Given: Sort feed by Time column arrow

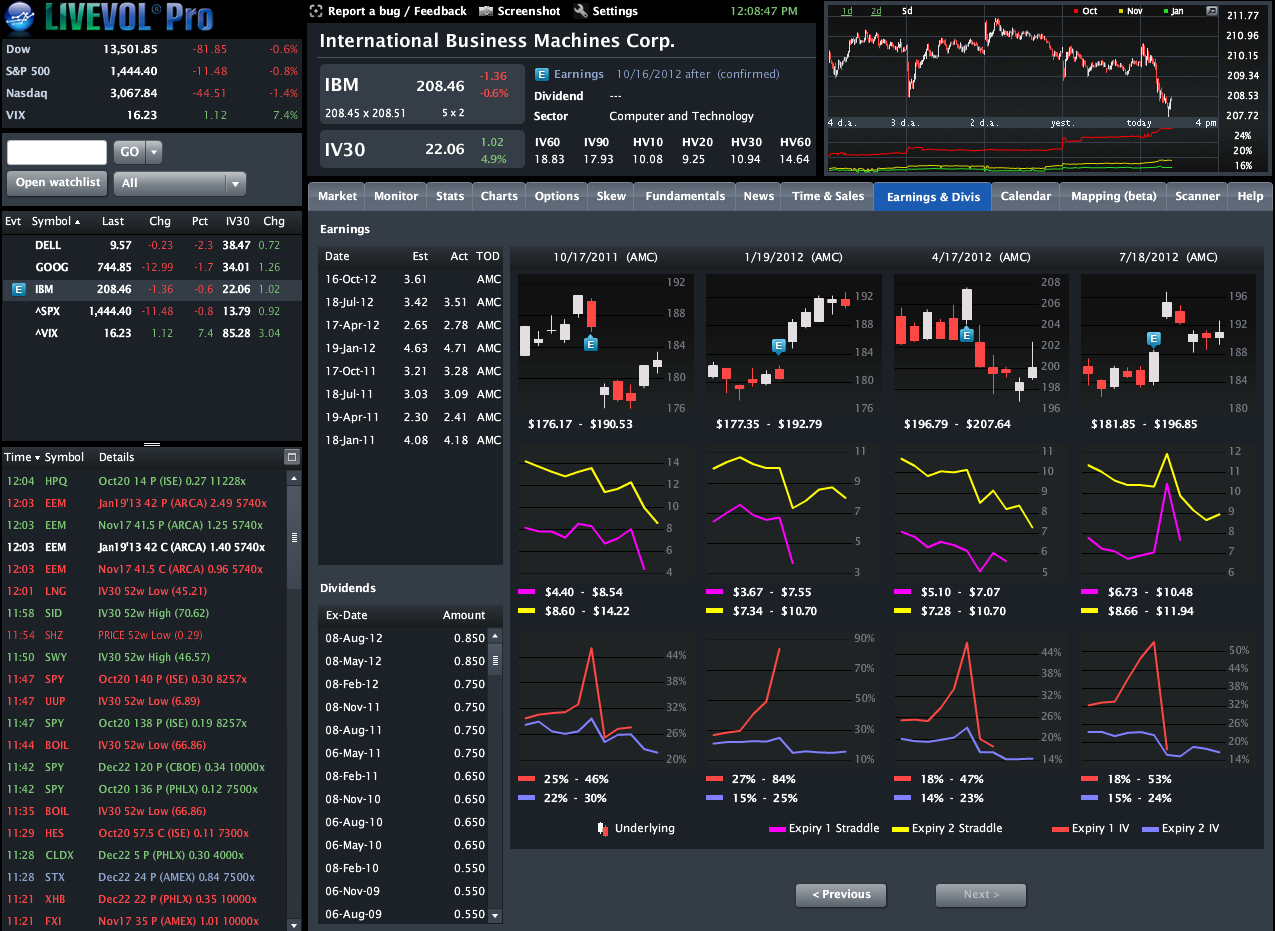Looking at the screenshot, I should point(38,457).
